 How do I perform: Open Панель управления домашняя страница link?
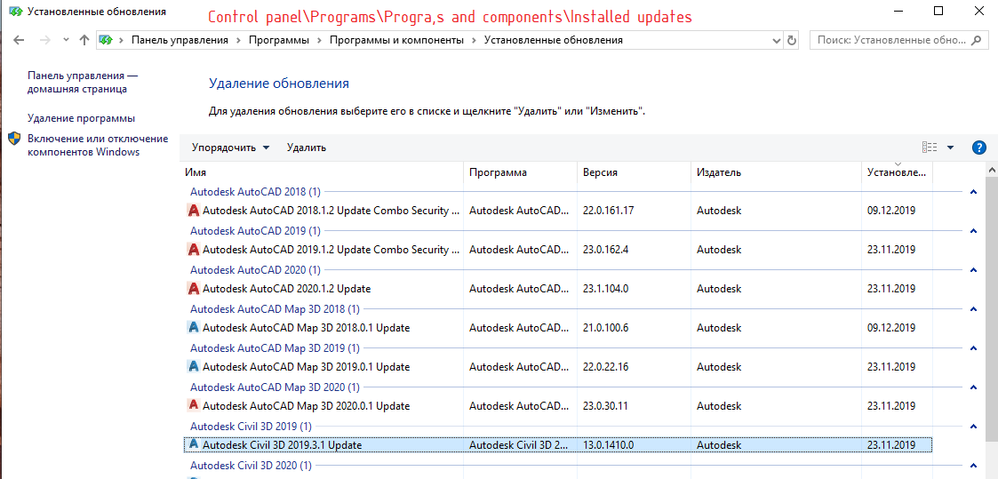point(83,82)
